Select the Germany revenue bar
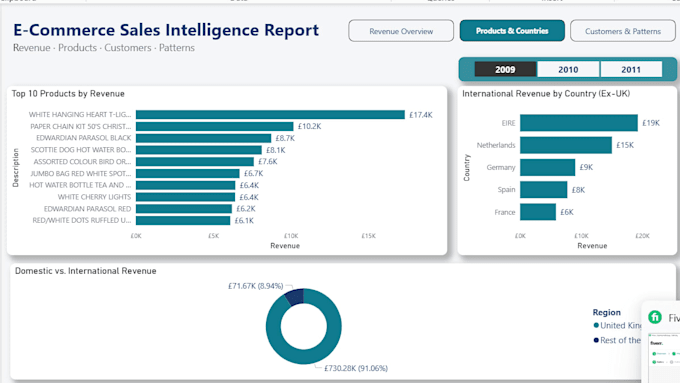 pos(548,167)
